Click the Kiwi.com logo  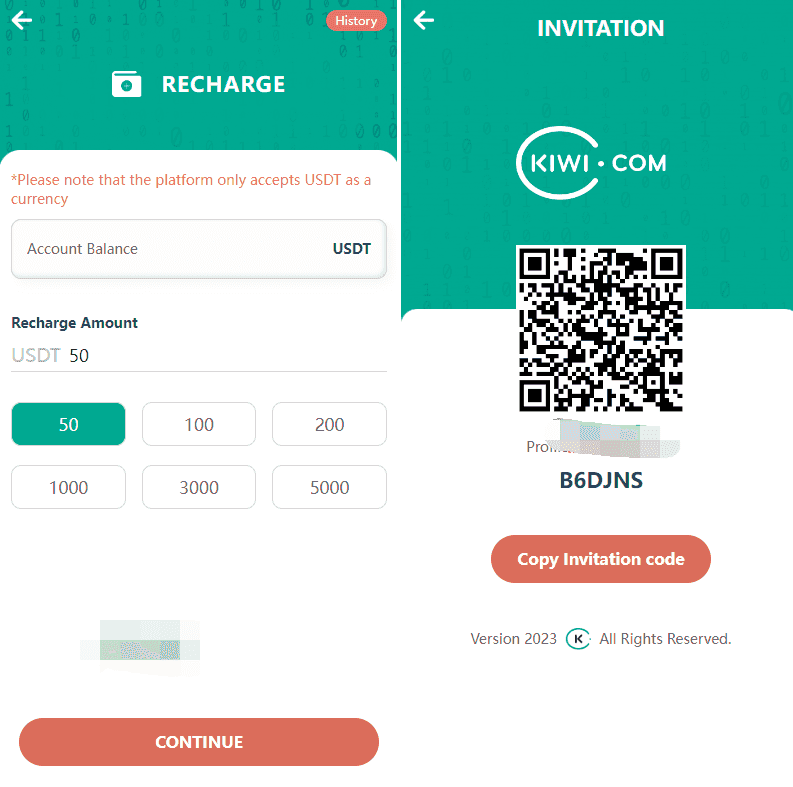pyautogui.click(x=591, y=163)
